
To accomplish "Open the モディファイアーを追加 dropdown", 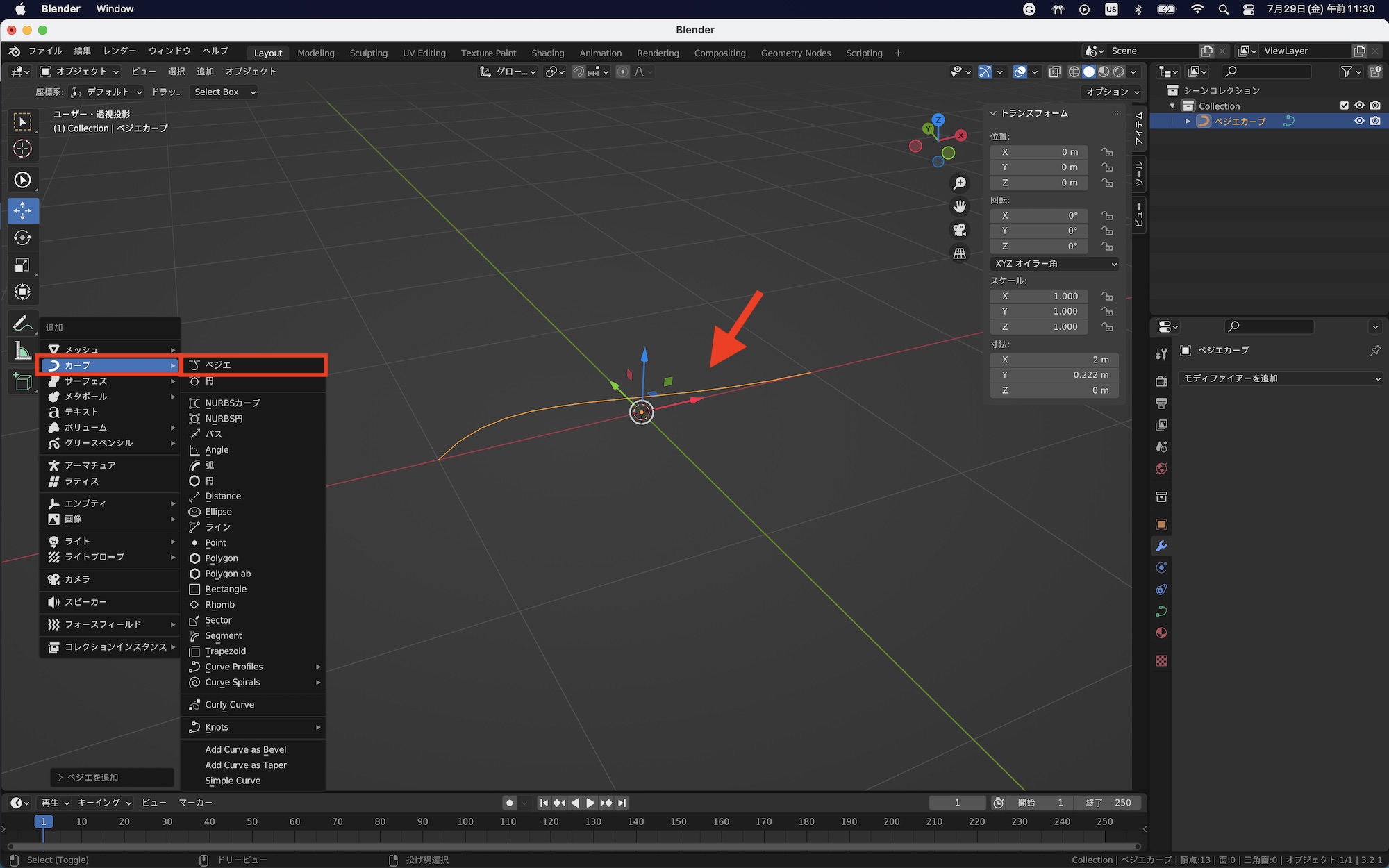I will click(x=1281, y=378).
